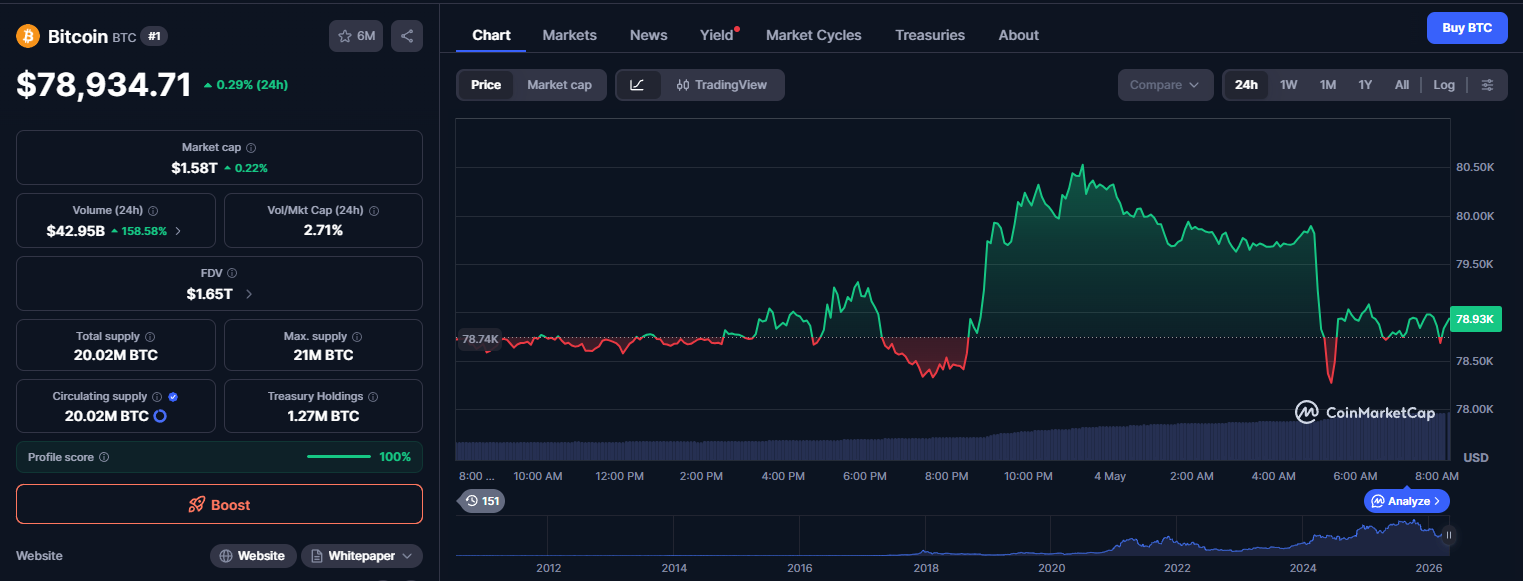Select the 24h time range

tap(1246, 85)
